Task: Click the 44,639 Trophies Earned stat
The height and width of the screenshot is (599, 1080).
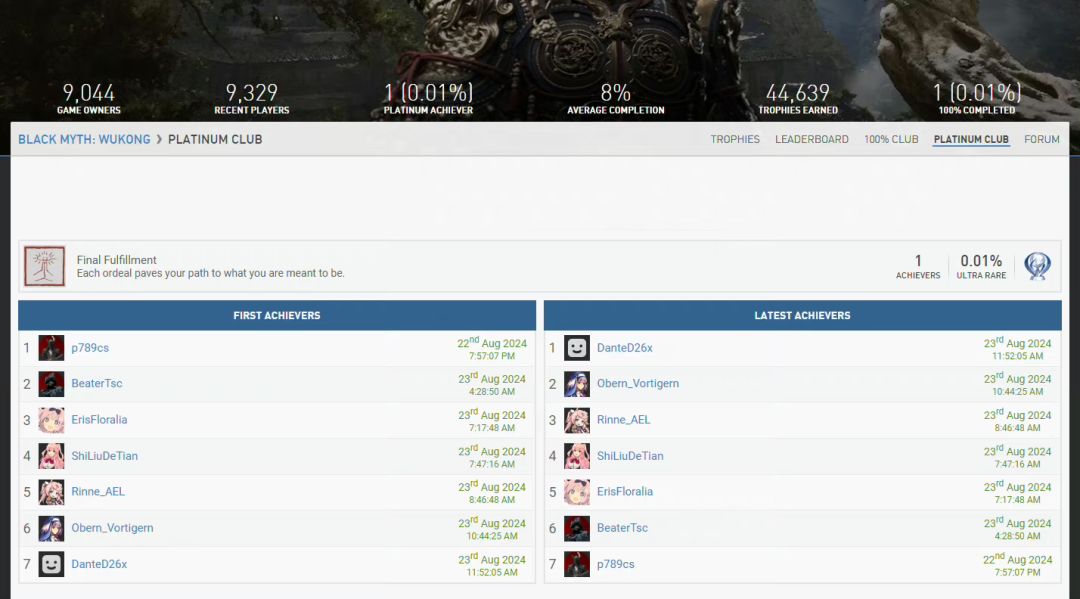Action: click(x=798, y=98)
